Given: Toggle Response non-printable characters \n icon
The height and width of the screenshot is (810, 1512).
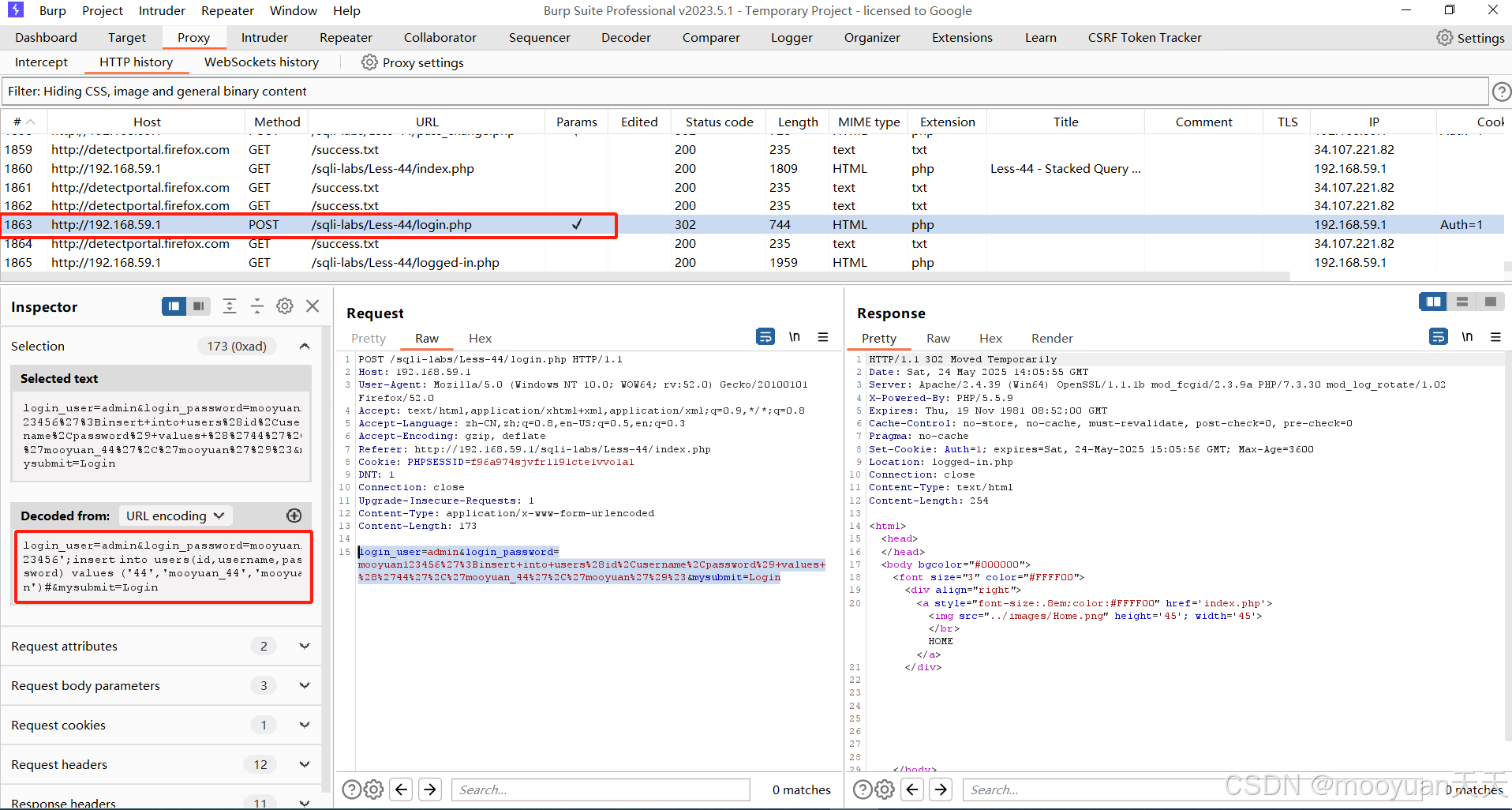Looking at the screenshot, I should (1467, 337).
